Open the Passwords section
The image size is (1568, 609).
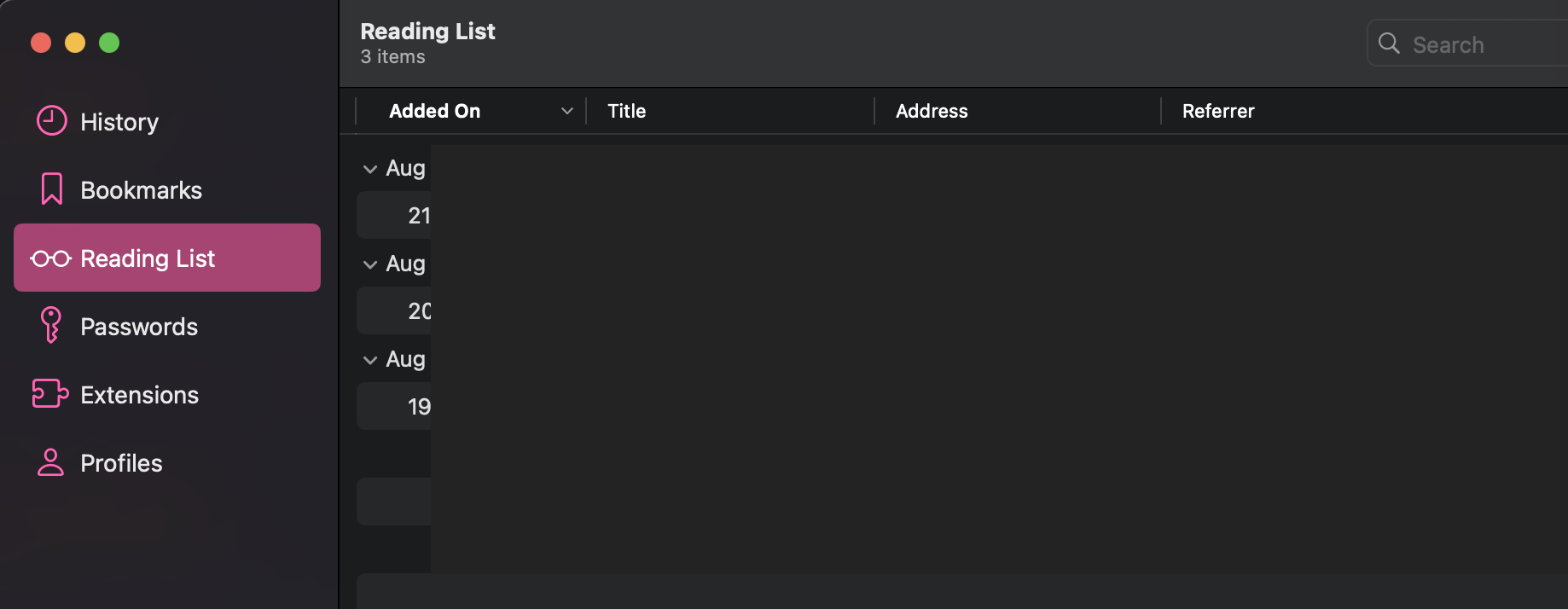coord(138,327)
